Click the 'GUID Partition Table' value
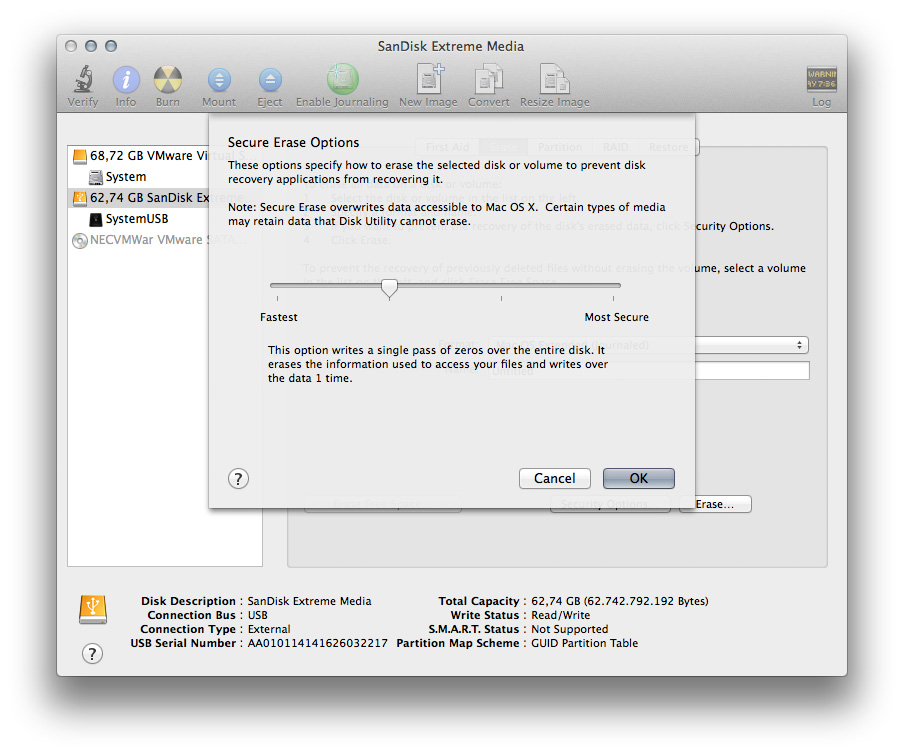The height and width of the screenshot is (755, 904). tap(585, 643)
